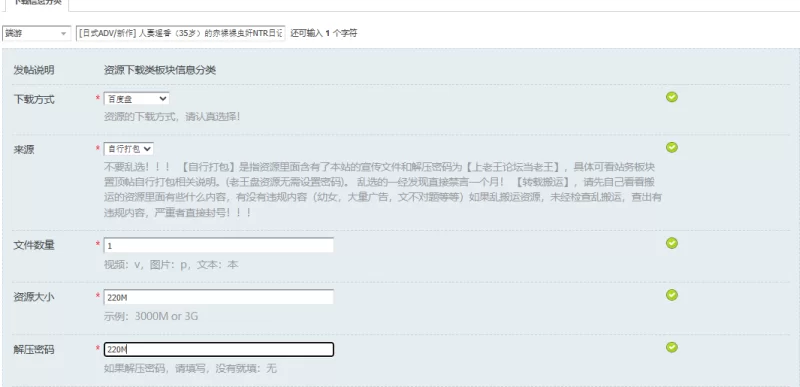Click hint text 资源的下载方式，请认真选择！
This screenshot has width=800, height=387.
(172, 117)
